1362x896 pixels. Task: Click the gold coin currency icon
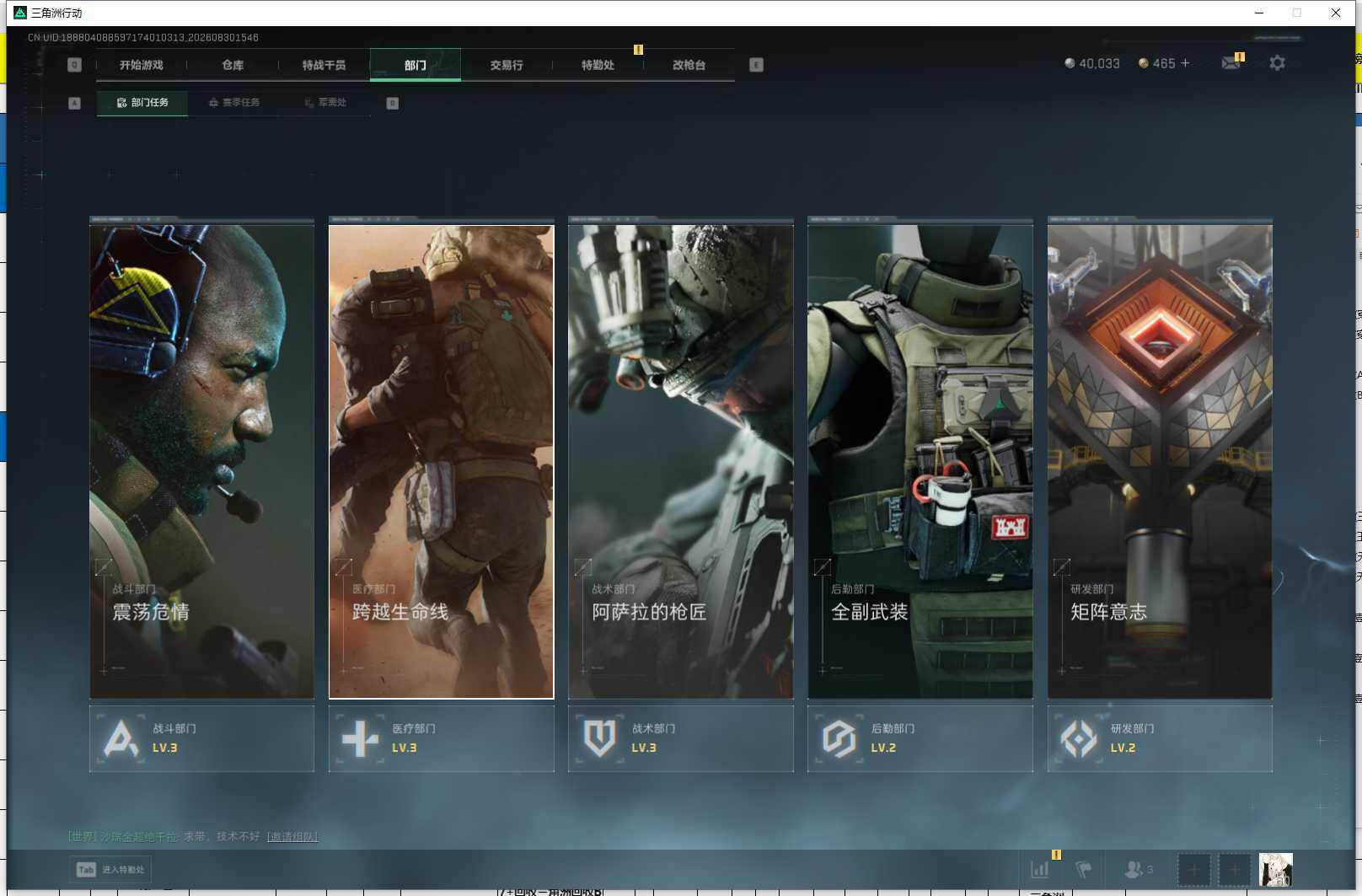(x=1143, y=63)
